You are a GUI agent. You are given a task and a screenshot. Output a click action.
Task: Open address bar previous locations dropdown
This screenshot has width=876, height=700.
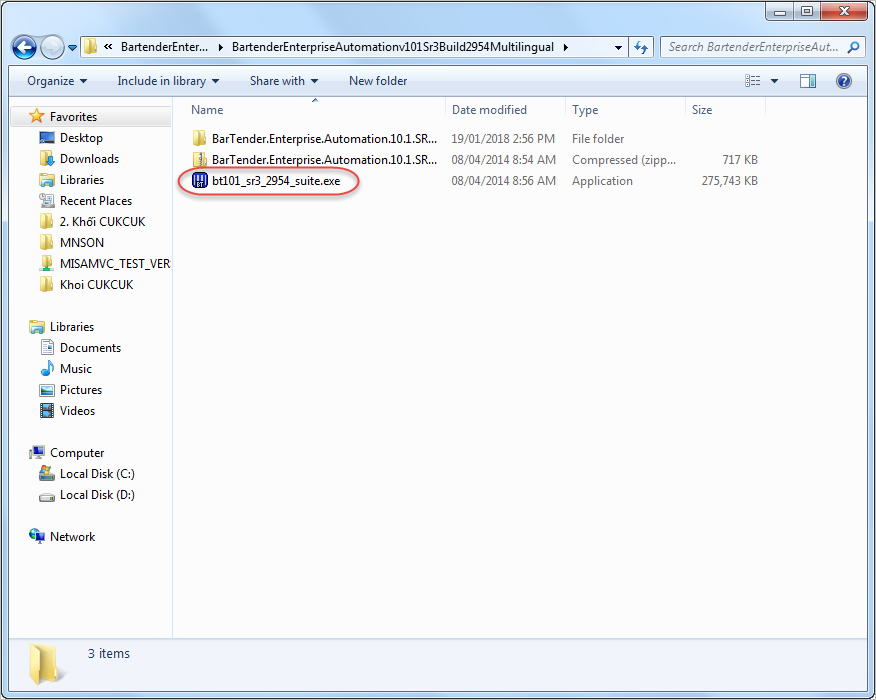618,47
